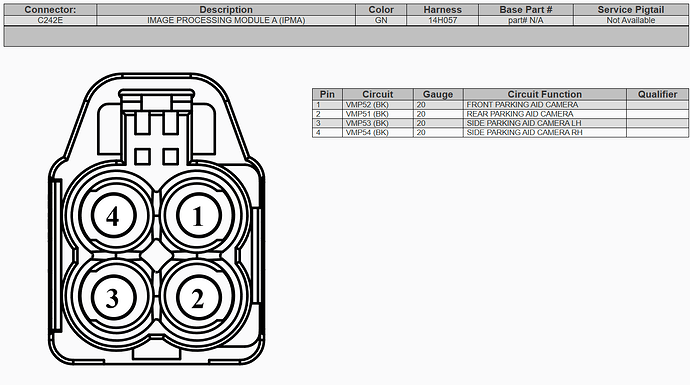The width and height of the screenshot is (690, 385).
Task: Click the C242E connector cell
Action: coord(50,20)
